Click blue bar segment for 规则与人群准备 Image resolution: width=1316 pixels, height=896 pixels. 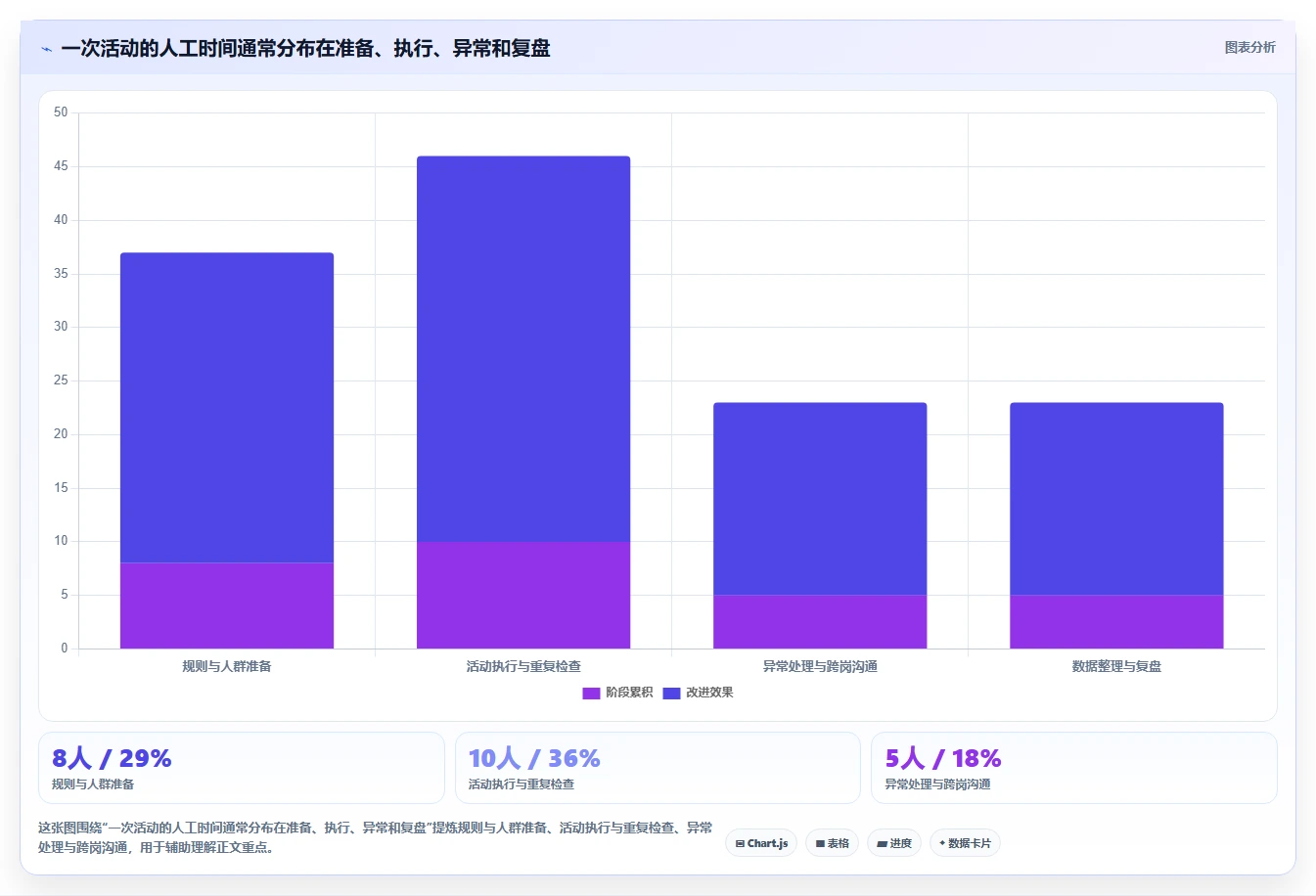(x=227, y=408)
